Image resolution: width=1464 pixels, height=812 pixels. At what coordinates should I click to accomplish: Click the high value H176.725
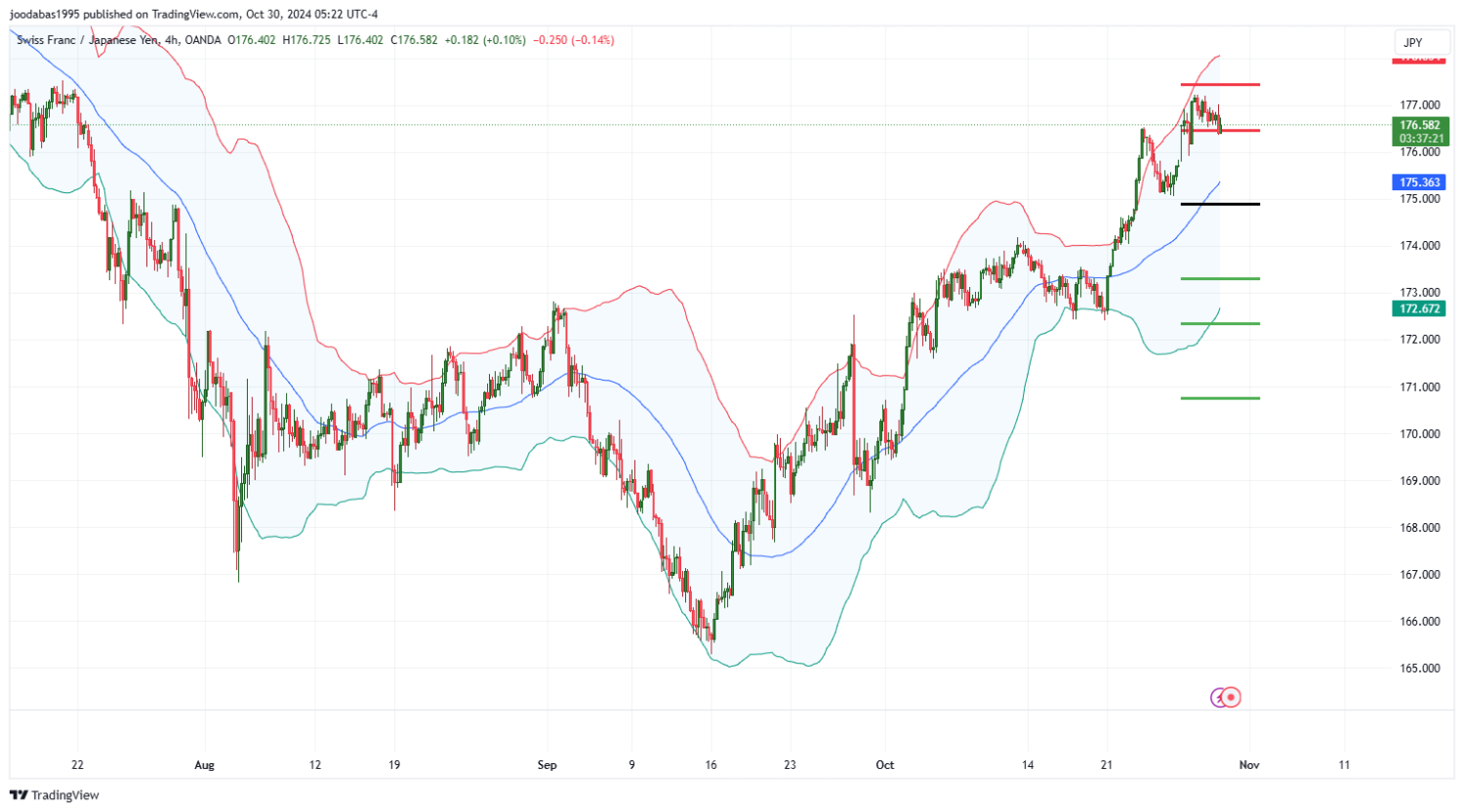click(x=306, y=40)
